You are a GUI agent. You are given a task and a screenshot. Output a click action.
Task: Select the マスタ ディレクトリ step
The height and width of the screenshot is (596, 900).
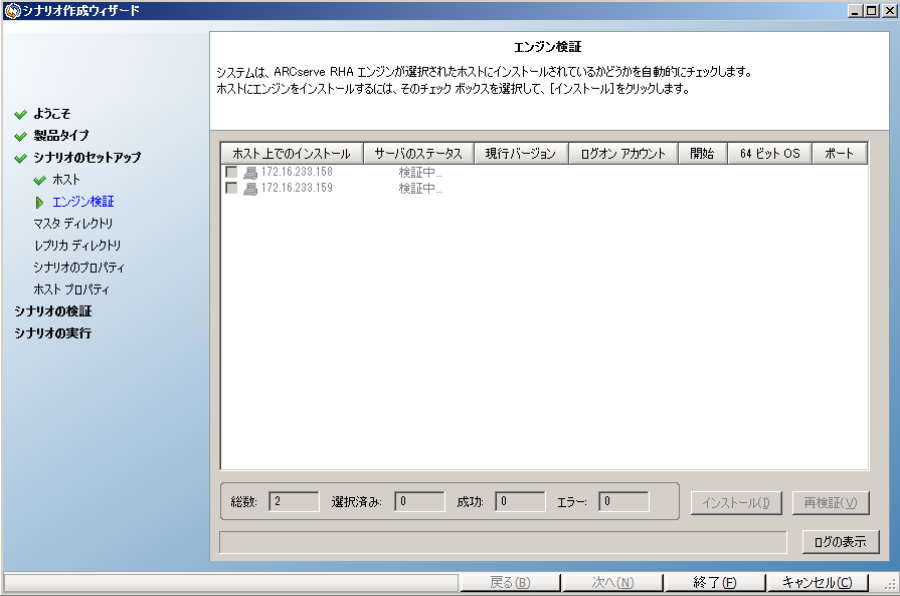coord(73,223)
